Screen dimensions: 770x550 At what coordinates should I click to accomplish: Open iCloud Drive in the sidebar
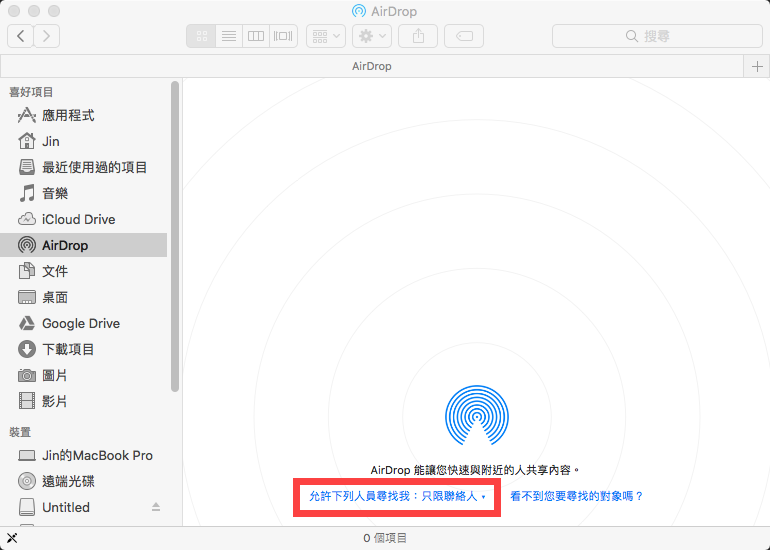tap(83, 220)
